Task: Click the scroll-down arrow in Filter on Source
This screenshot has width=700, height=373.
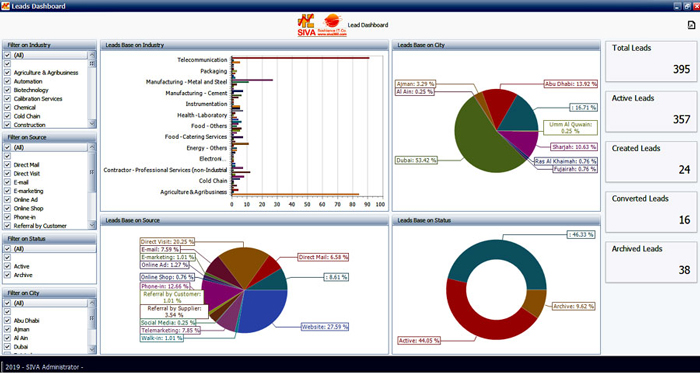Action: pyautogui.click(x=92, y=225)
